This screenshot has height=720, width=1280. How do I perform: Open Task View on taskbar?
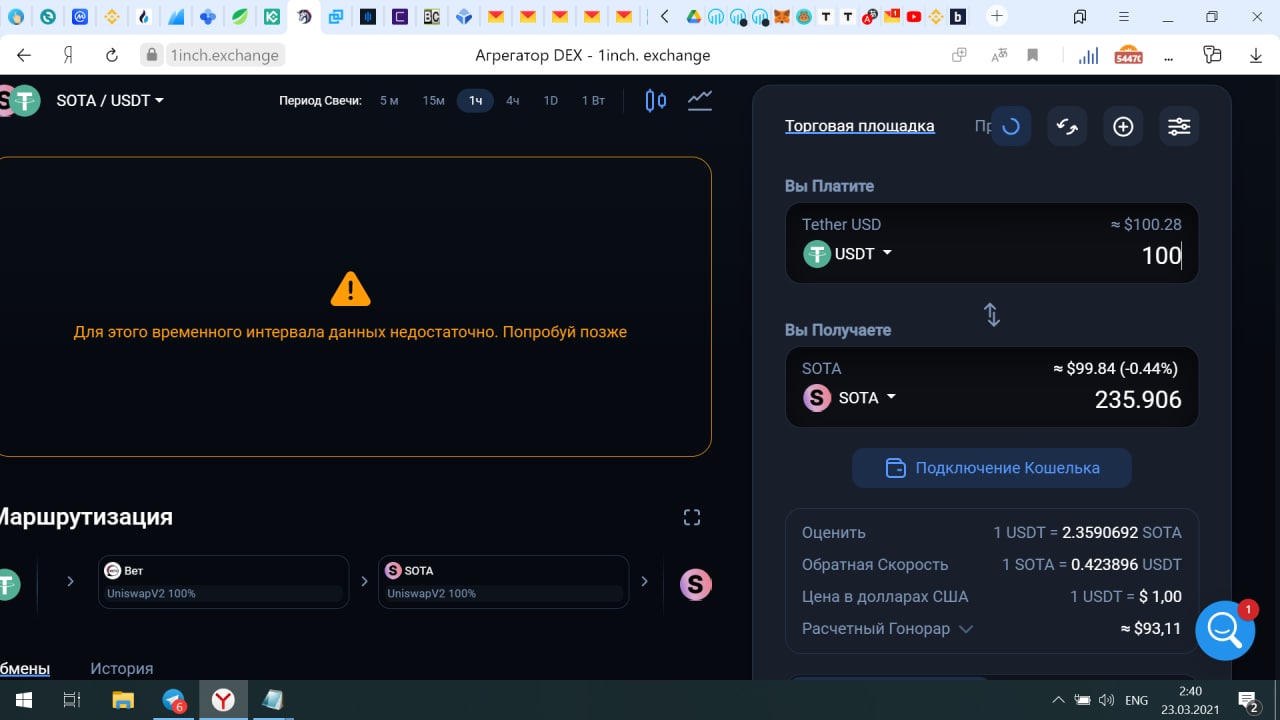coord(72,700)
